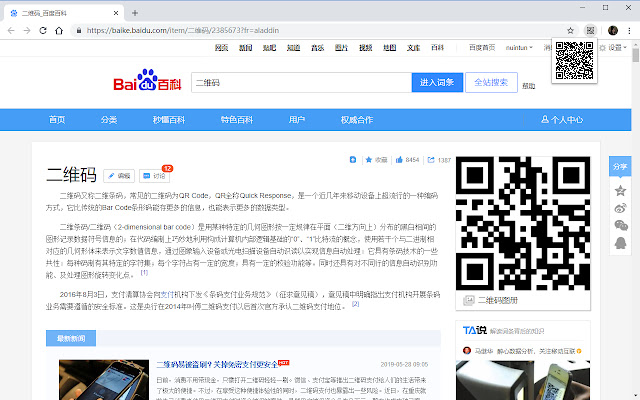Viewport: 640px width, 400px height.
Task: Click the 个人中心 link
Action: coord(562,120)
